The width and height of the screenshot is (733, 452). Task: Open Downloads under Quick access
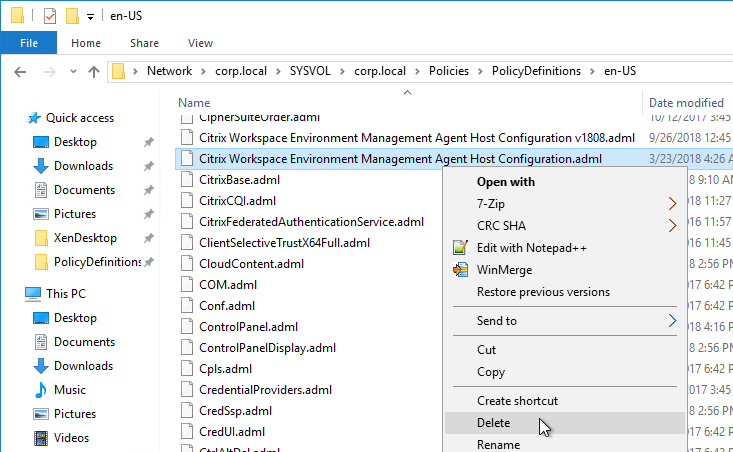pos(83,166)
